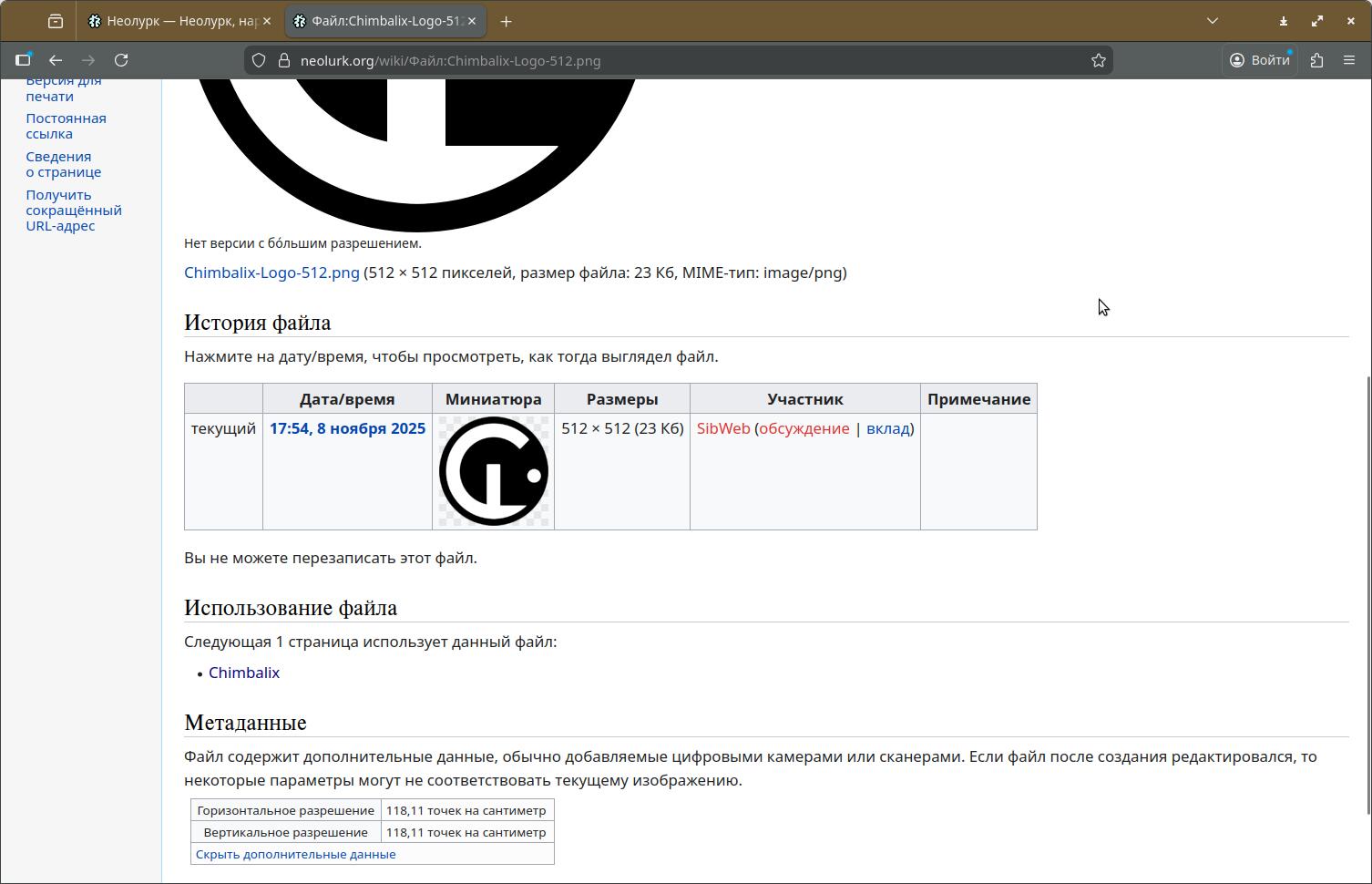
Task: Click the Chimbalix logo thumbnail in history table
Action: point(494,471)
